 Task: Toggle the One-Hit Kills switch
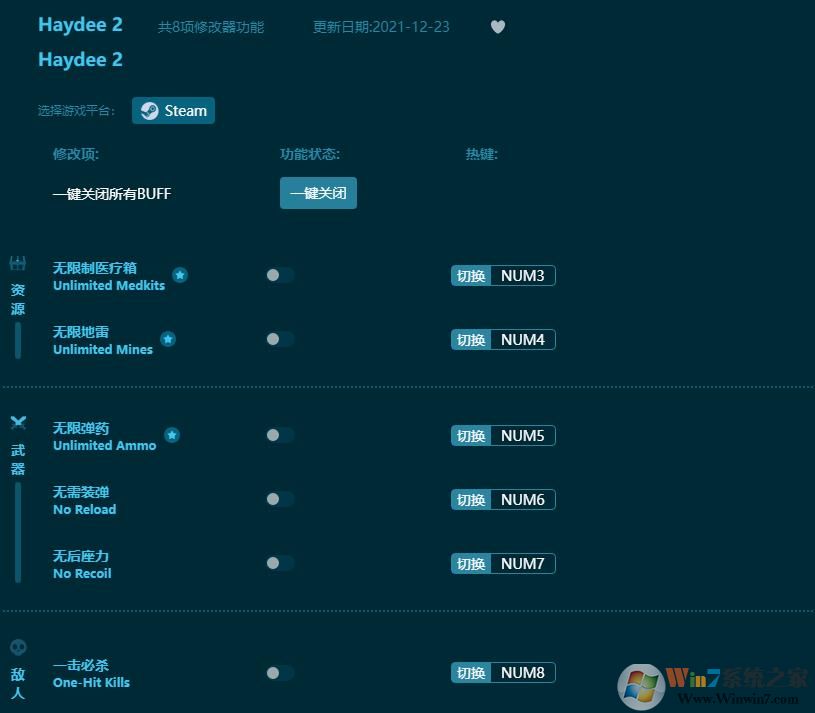[x=280, y=673]
